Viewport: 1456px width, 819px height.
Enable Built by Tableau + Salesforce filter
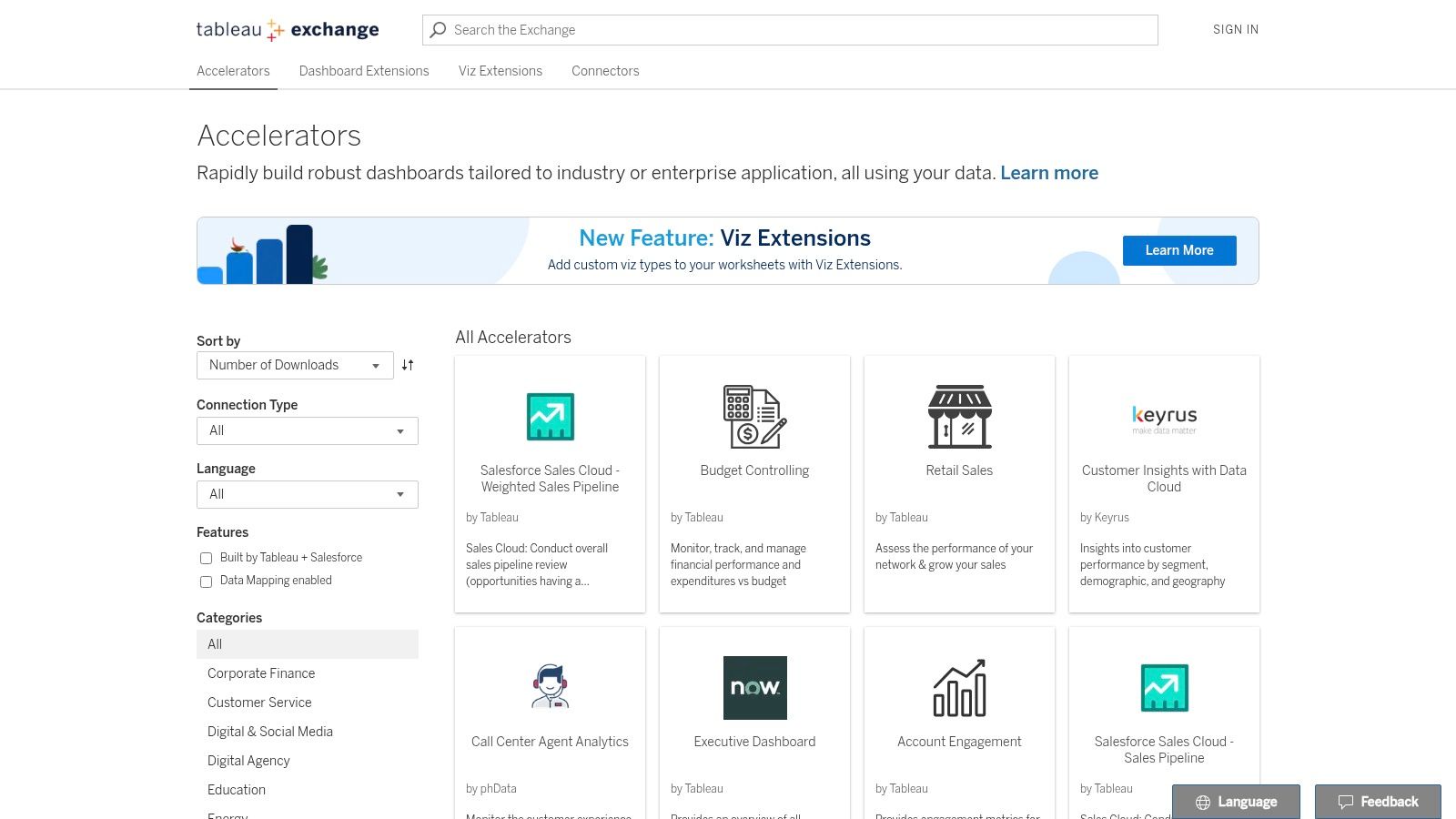click(x=206, y=558)
